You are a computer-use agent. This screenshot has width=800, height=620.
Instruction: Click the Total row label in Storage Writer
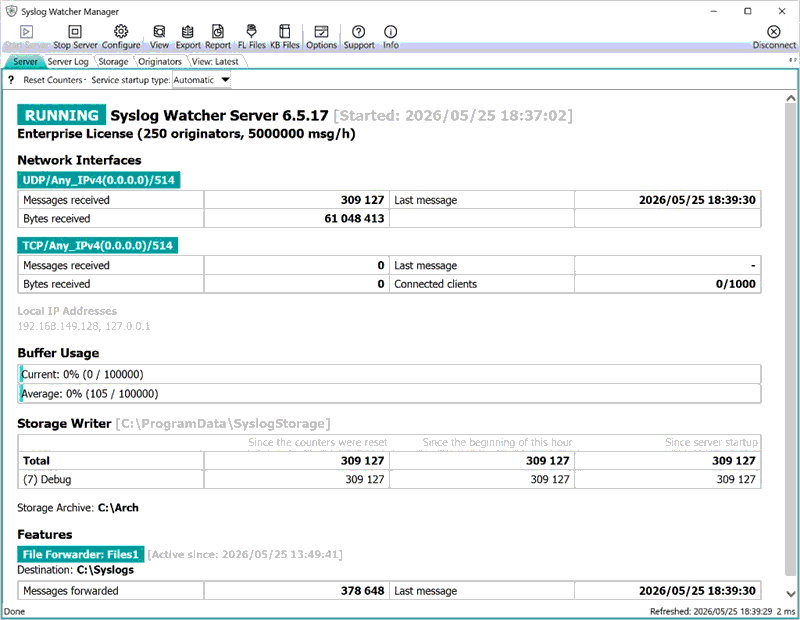(x=36, y=461)
